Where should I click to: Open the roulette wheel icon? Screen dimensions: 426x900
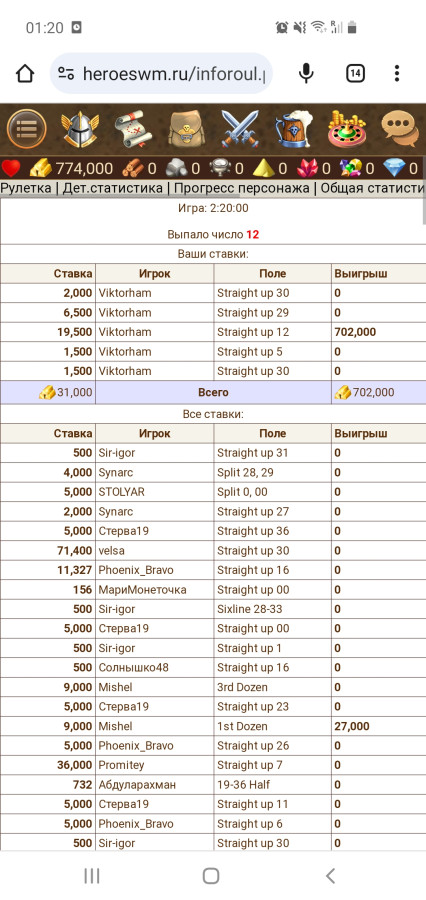[346, 129]
